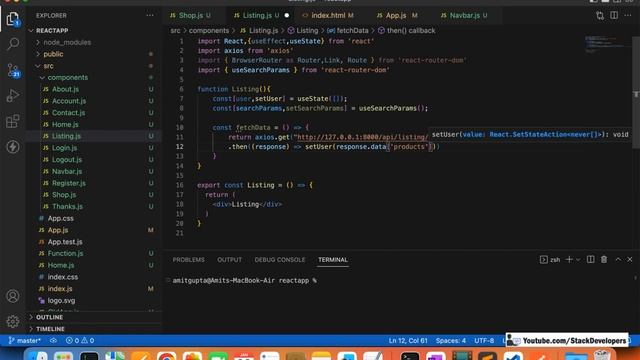Close the terminal panel
Image resolution: width=640 pixels, height=360 pixels.
point(630,260)
